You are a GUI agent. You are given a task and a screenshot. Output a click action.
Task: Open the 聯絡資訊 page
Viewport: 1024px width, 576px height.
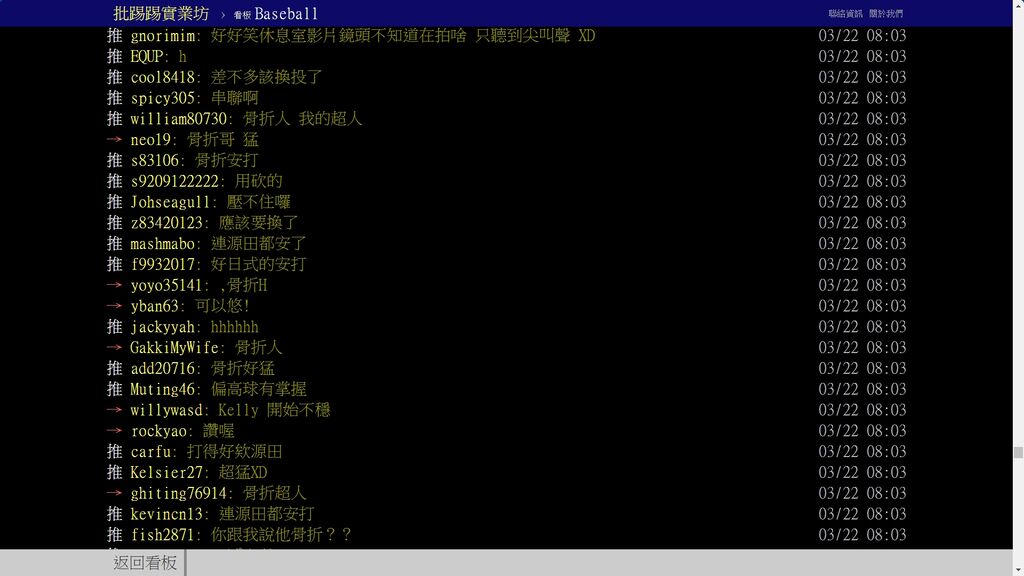845,14
